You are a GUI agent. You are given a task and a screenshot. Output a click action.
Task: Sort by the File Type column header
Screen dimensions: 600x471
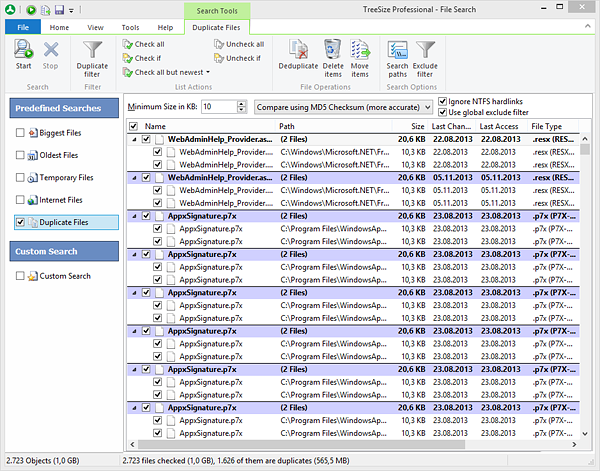[553, 126]
